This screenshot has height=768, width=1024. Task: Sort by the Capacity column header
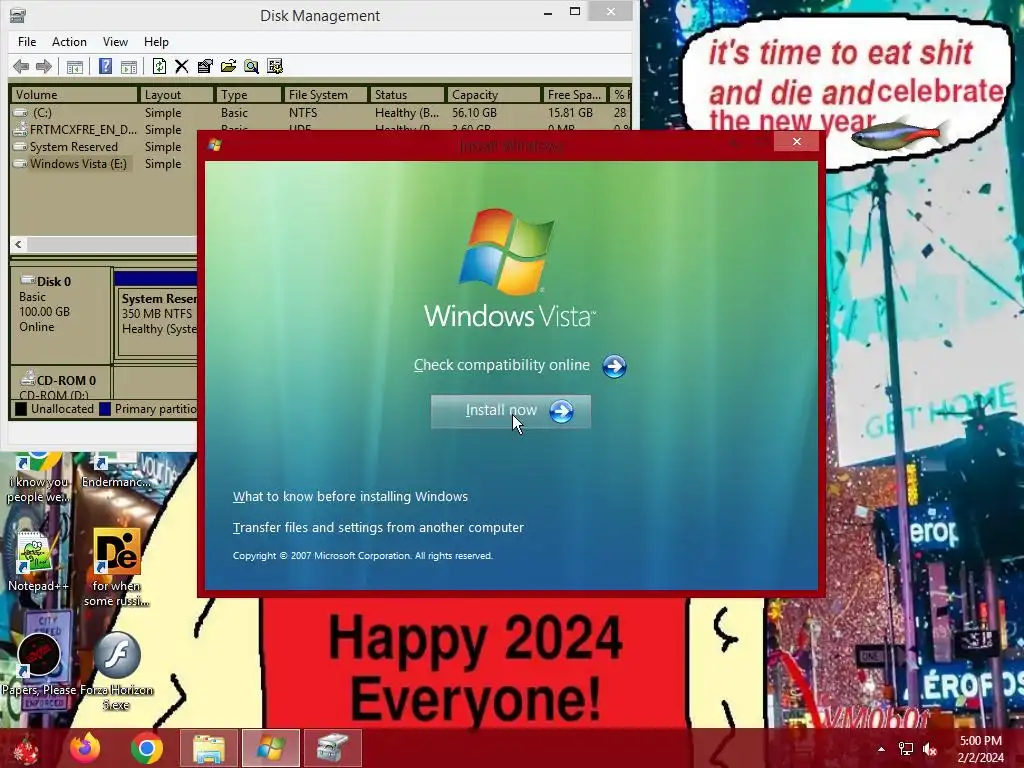[x=493, y=95]
